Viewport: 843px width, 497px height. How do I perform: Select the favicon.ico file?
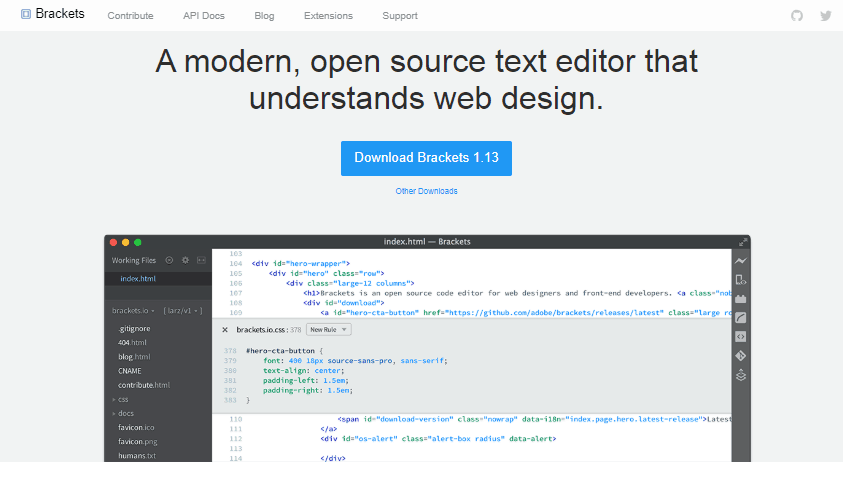(136, 427)
